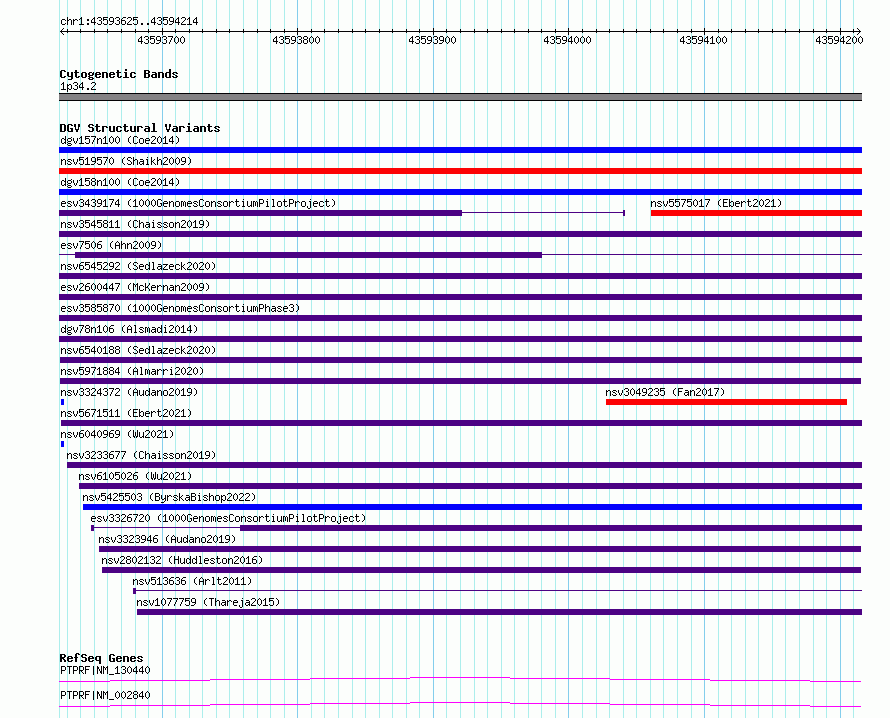Open nsv5425503 (ByrskaBishop2022) variant
The height and width of the screenshot is (718, 890).
click(x=169, y=497)
